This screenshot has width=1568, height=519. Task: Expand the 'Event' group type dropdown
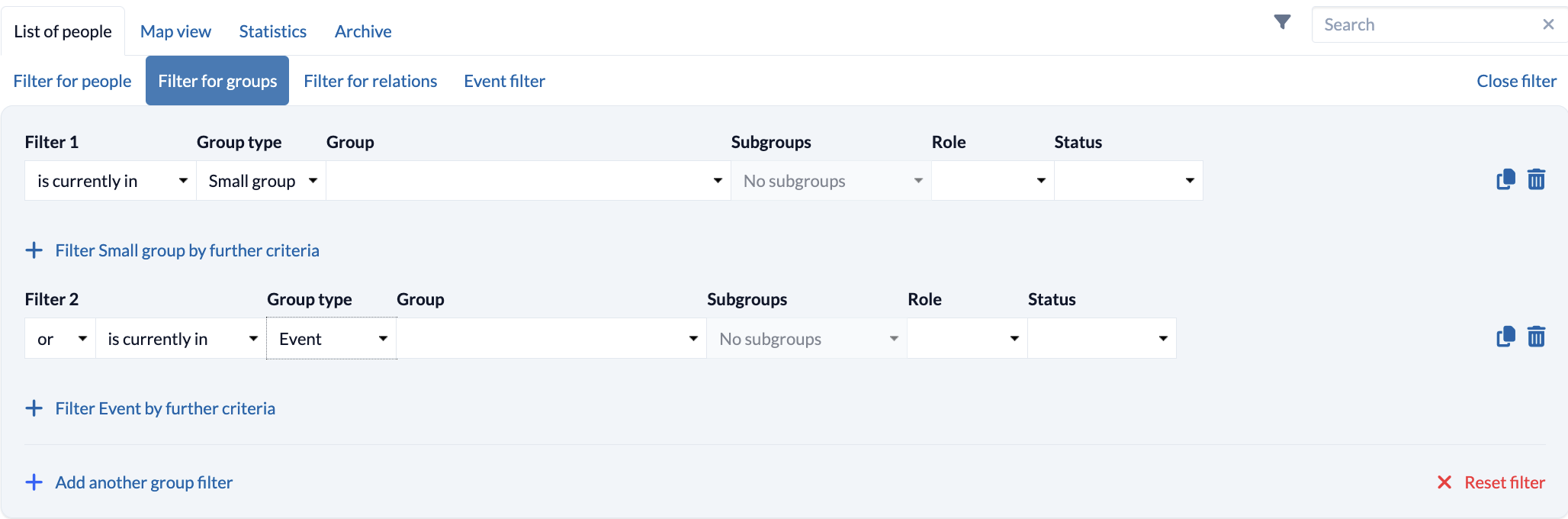[332, 339]
